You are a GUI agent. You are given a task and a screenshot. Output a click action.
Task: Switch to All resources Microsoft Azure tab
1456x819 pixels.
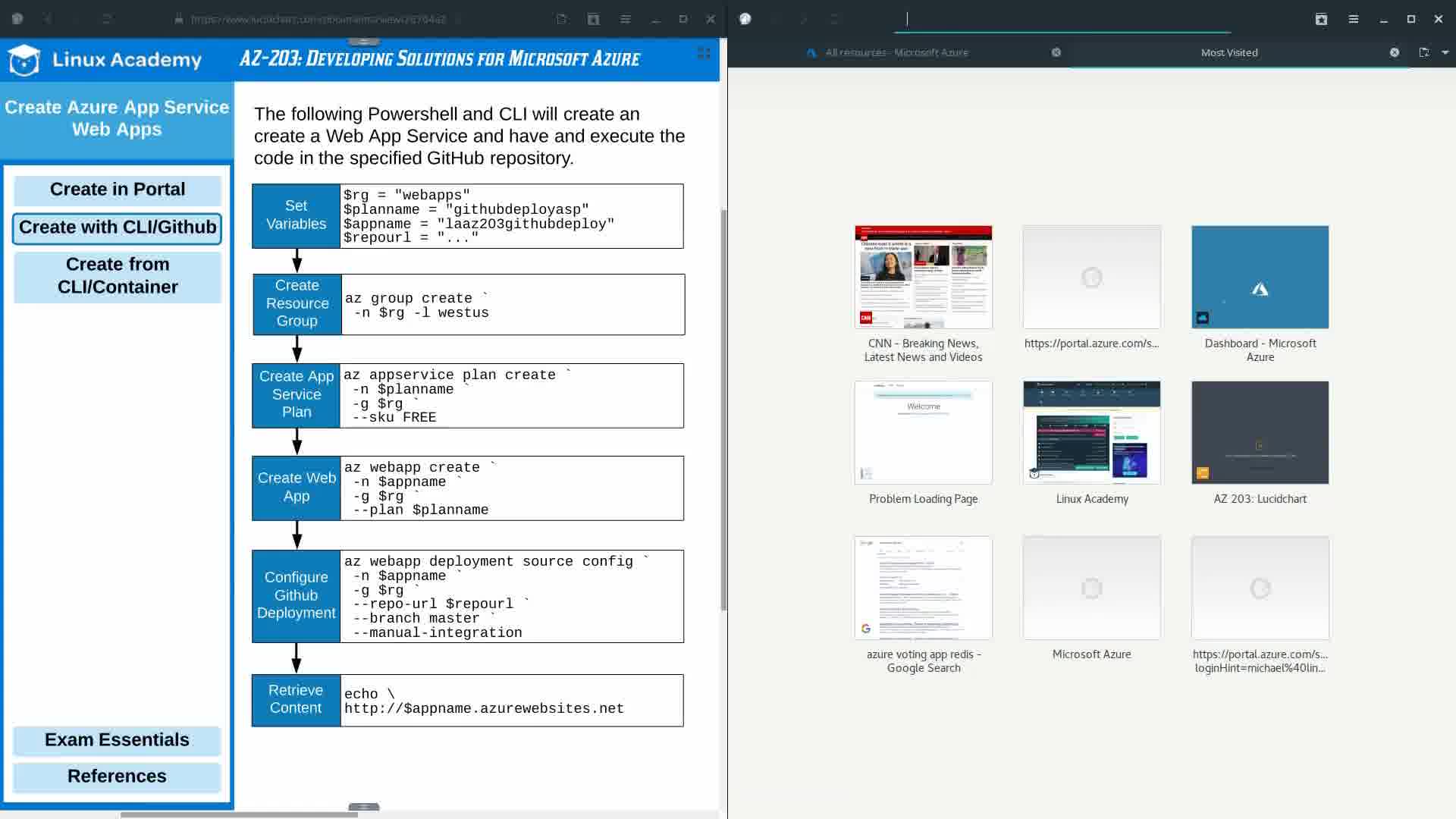[896, 52]
